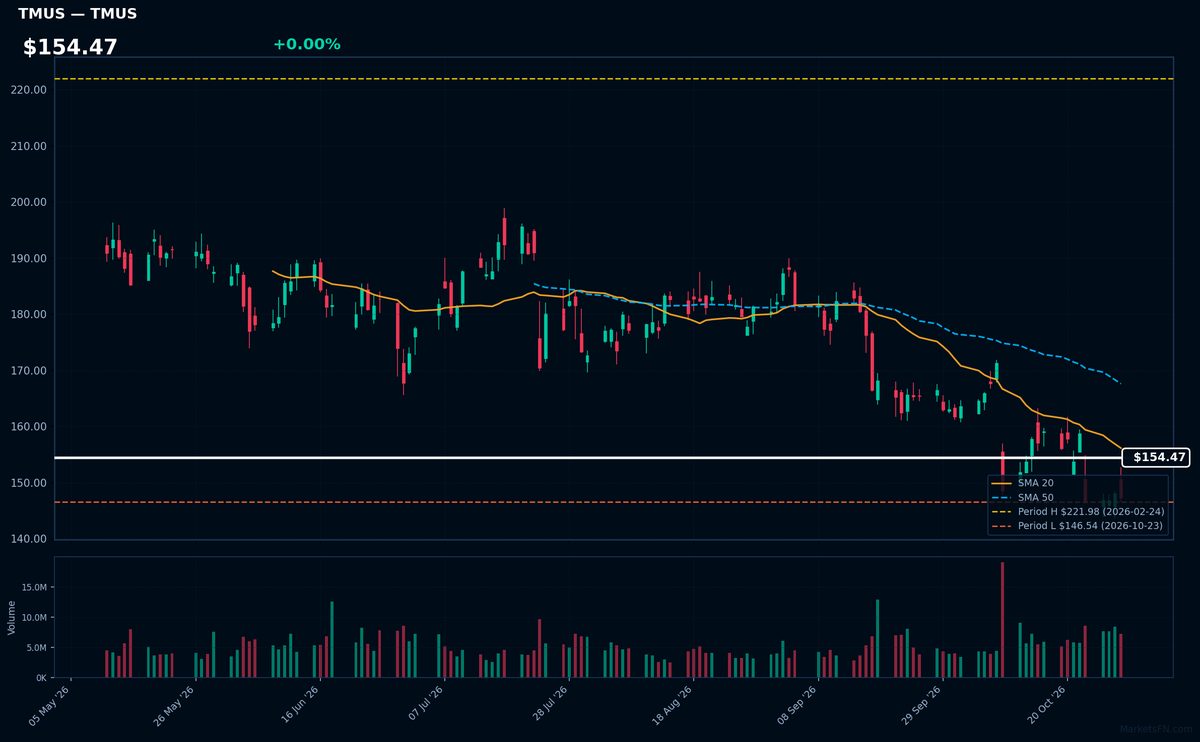Click the 18 Aug '26 date label
This screenshot has height=742, width=1200.
click(673, 705)
